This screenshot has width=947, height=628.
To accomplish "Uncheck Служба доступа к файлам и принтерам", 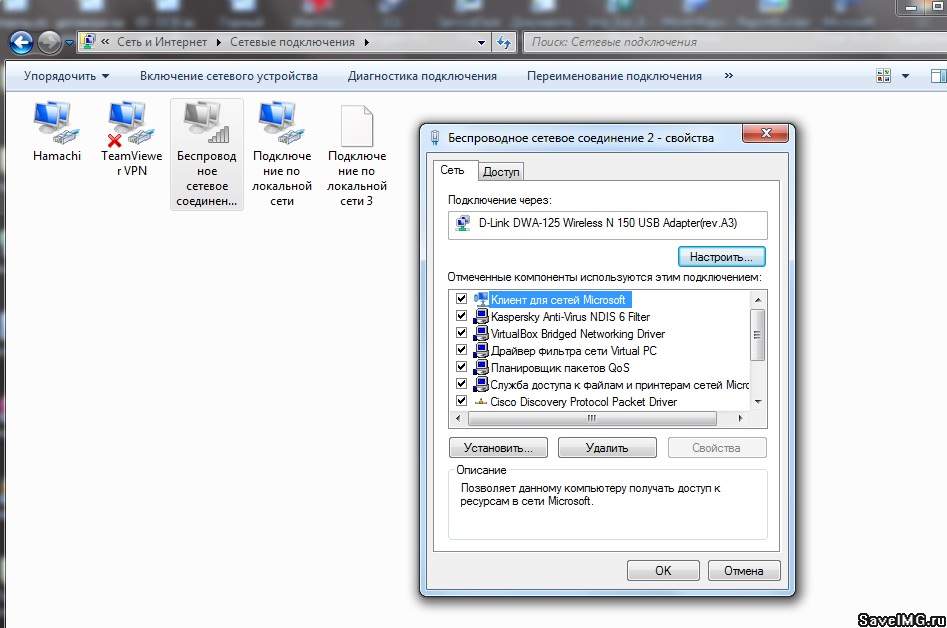I will 461,383.
